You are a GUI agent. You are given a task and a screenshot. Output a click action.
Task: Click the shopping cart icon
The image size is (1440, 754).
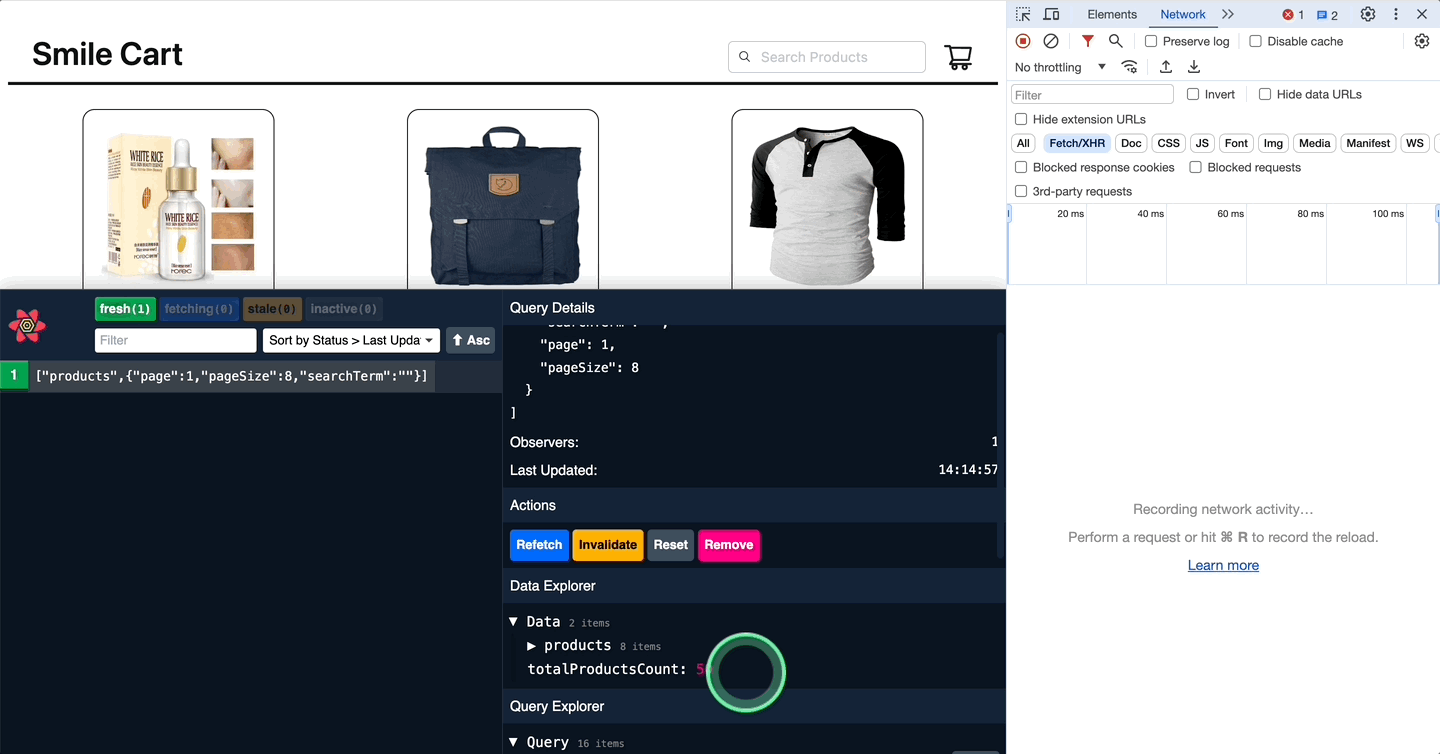pyautogui.click(x=958, y=57)
